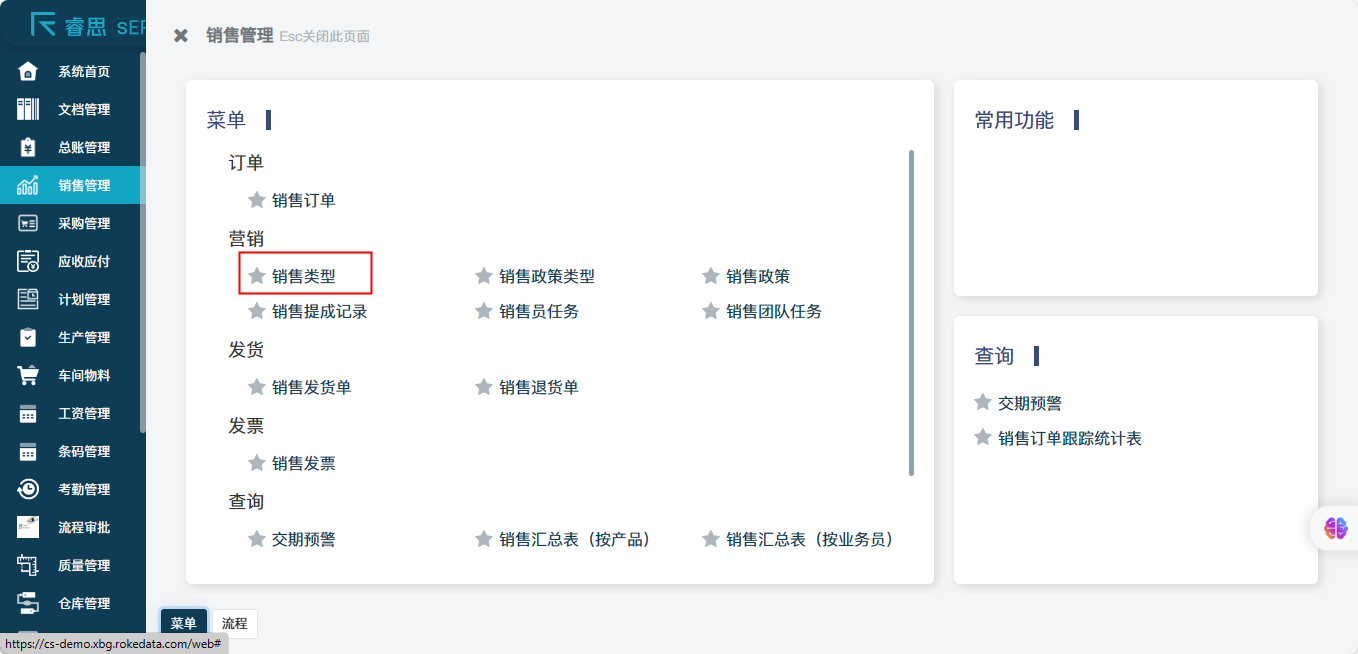The height and width of the screenshot is (654, 1358).
Task: Toggle the star beside 销售政策
Action: pyautogui.click(x=711, y=276)
